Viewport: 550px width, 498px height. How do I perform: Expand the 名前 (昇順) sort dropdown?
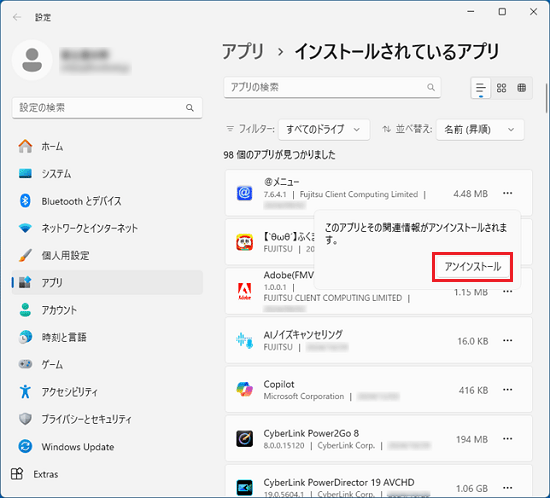point(480,129)
